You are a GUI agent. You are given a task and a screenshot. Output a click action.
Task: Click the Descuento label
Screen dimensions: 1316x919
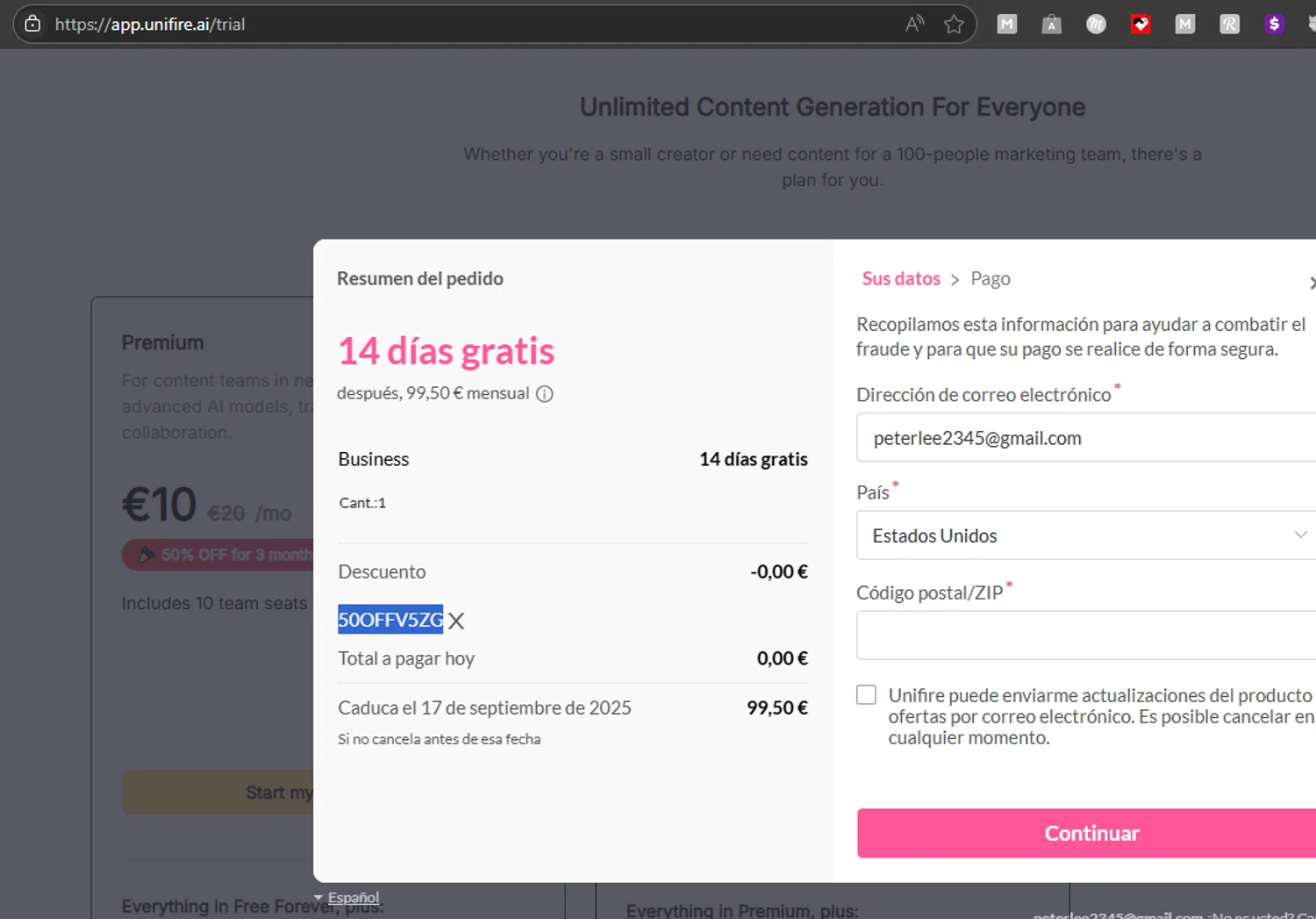coord(382,571)
